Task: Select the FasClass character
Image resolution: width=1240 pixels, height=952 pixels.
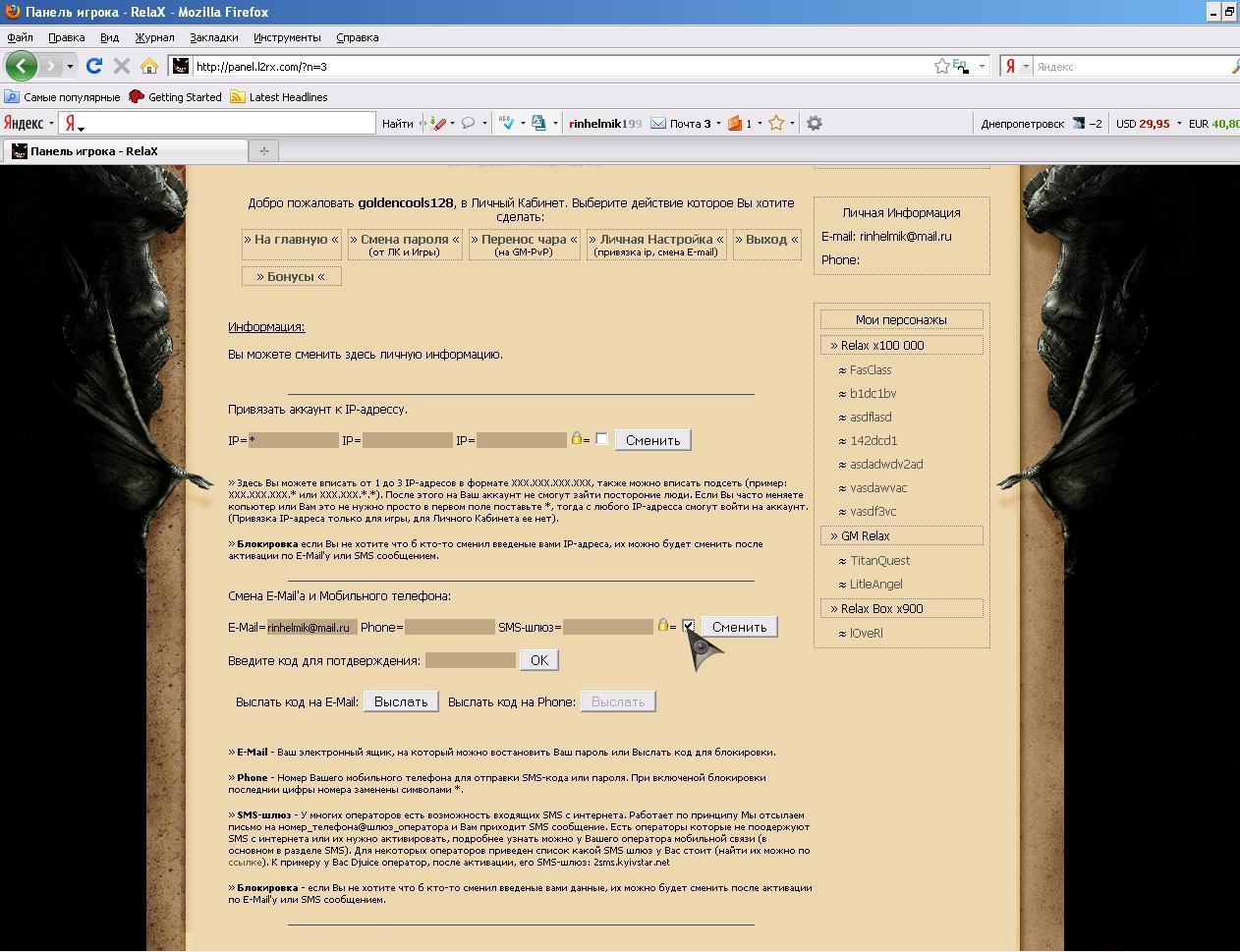Action: 870,369
